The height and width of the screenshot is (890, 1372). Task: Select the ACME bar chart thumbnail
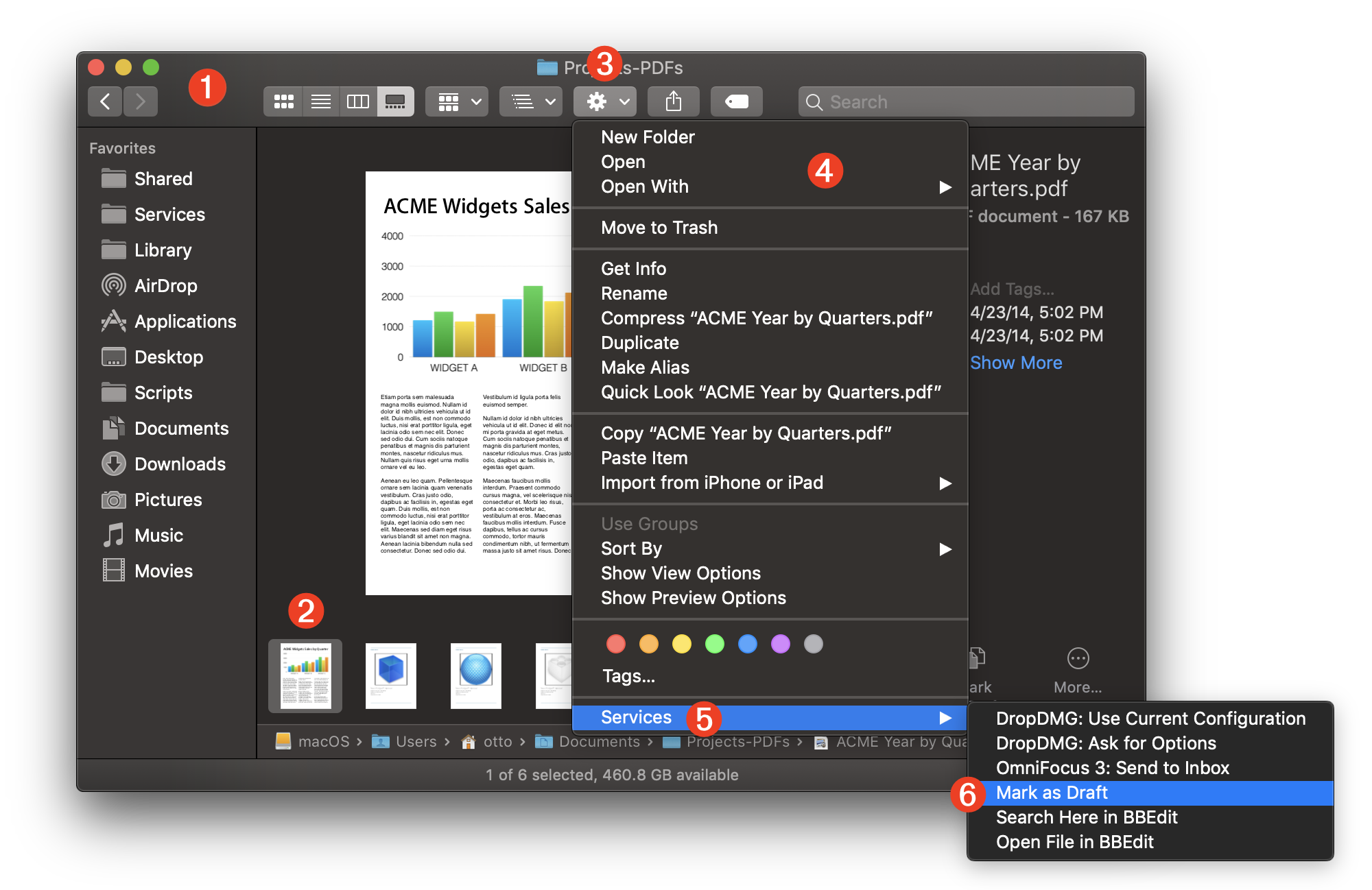tap(305, 676)
